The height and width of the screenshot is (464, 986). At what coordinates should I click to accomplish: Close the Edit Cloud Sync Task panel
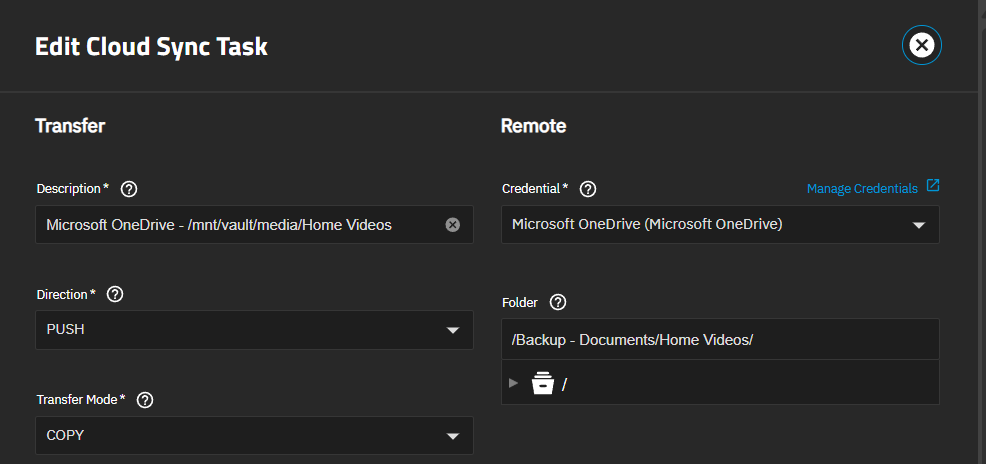point(921,45)
